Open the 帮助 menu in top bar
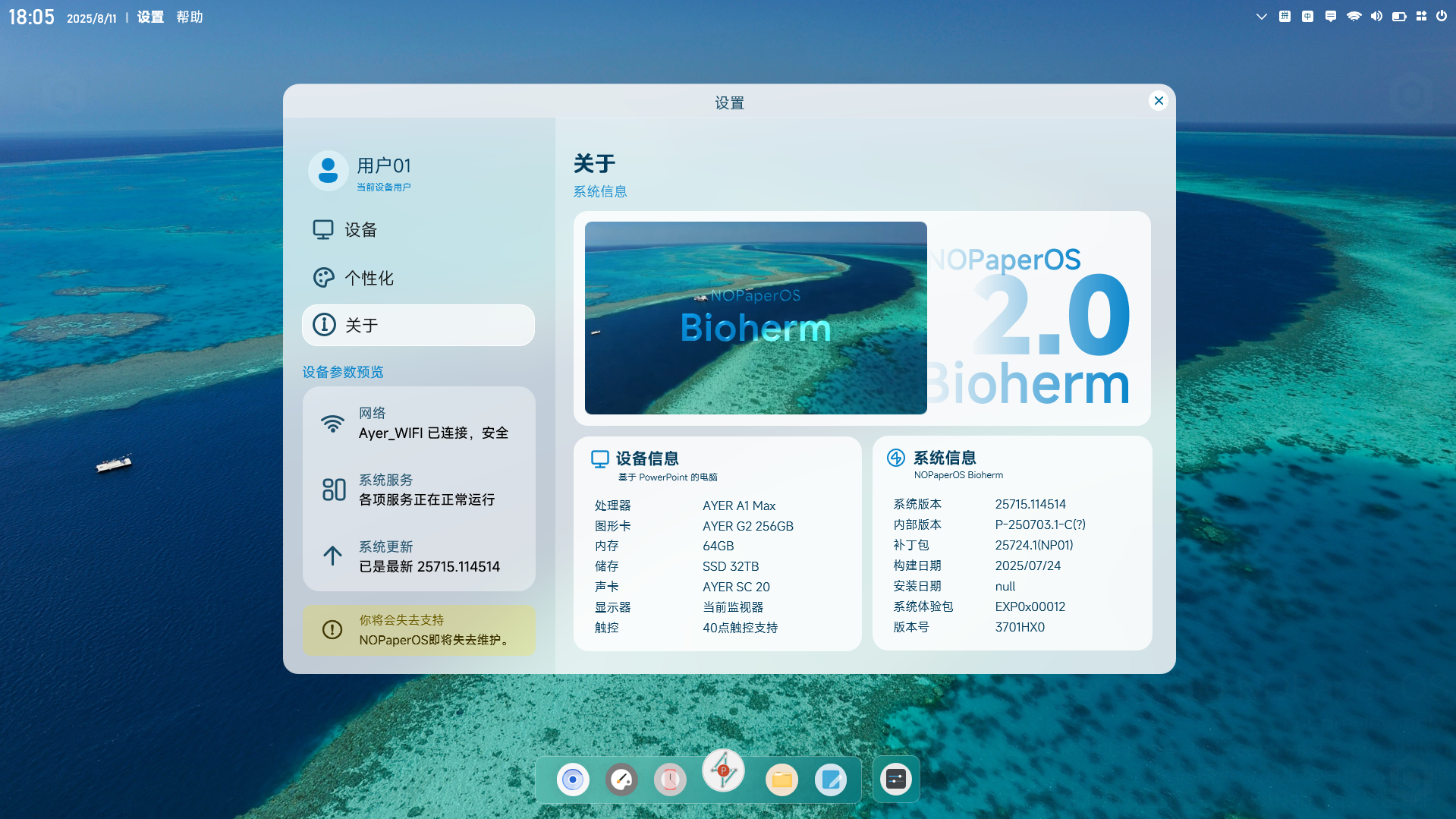 click(190, 17)
